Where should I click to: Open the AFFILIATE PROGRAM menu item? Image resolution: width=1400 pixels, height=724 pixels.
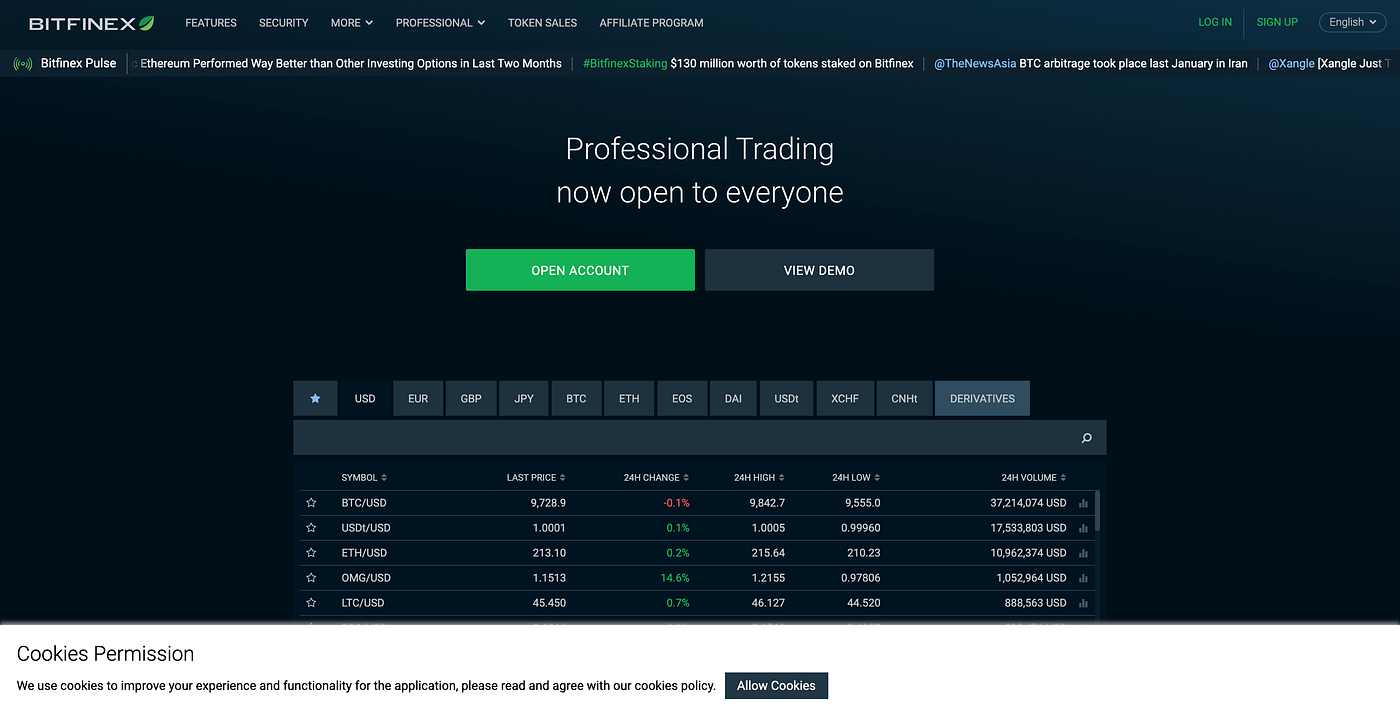651,22
